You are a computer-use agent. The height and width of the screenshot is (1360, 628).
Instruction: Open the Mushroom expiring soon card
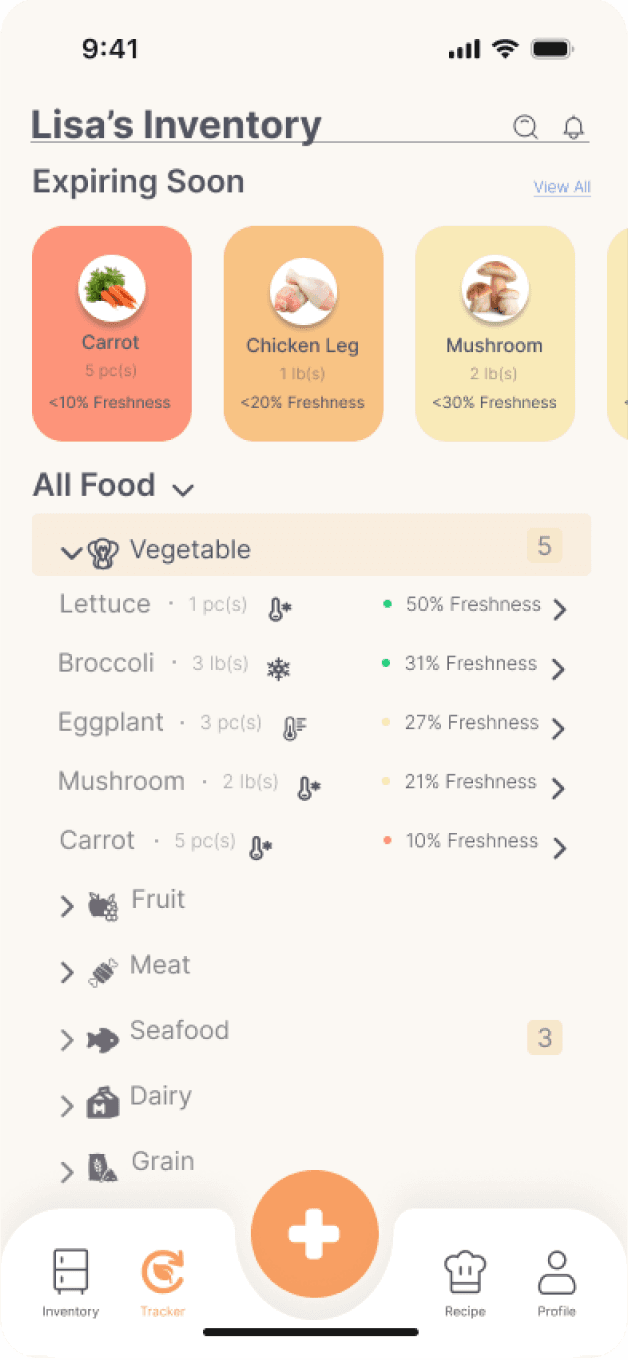pos(495,334)
